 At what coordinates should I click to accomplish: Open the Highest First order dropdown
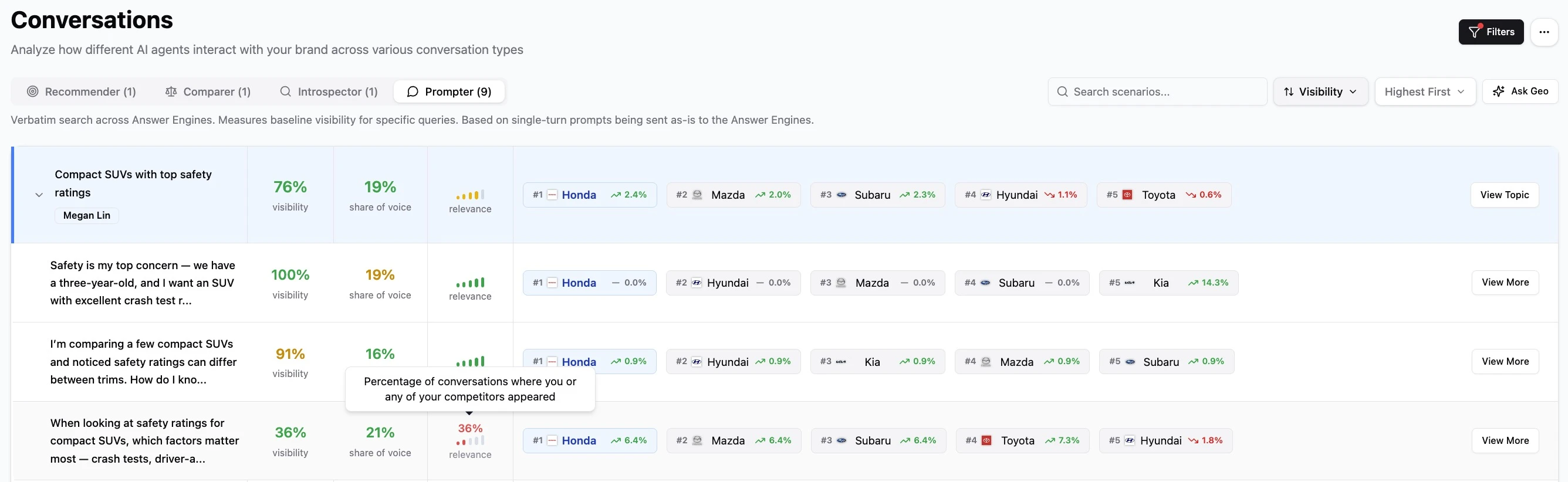(1425, 91)
